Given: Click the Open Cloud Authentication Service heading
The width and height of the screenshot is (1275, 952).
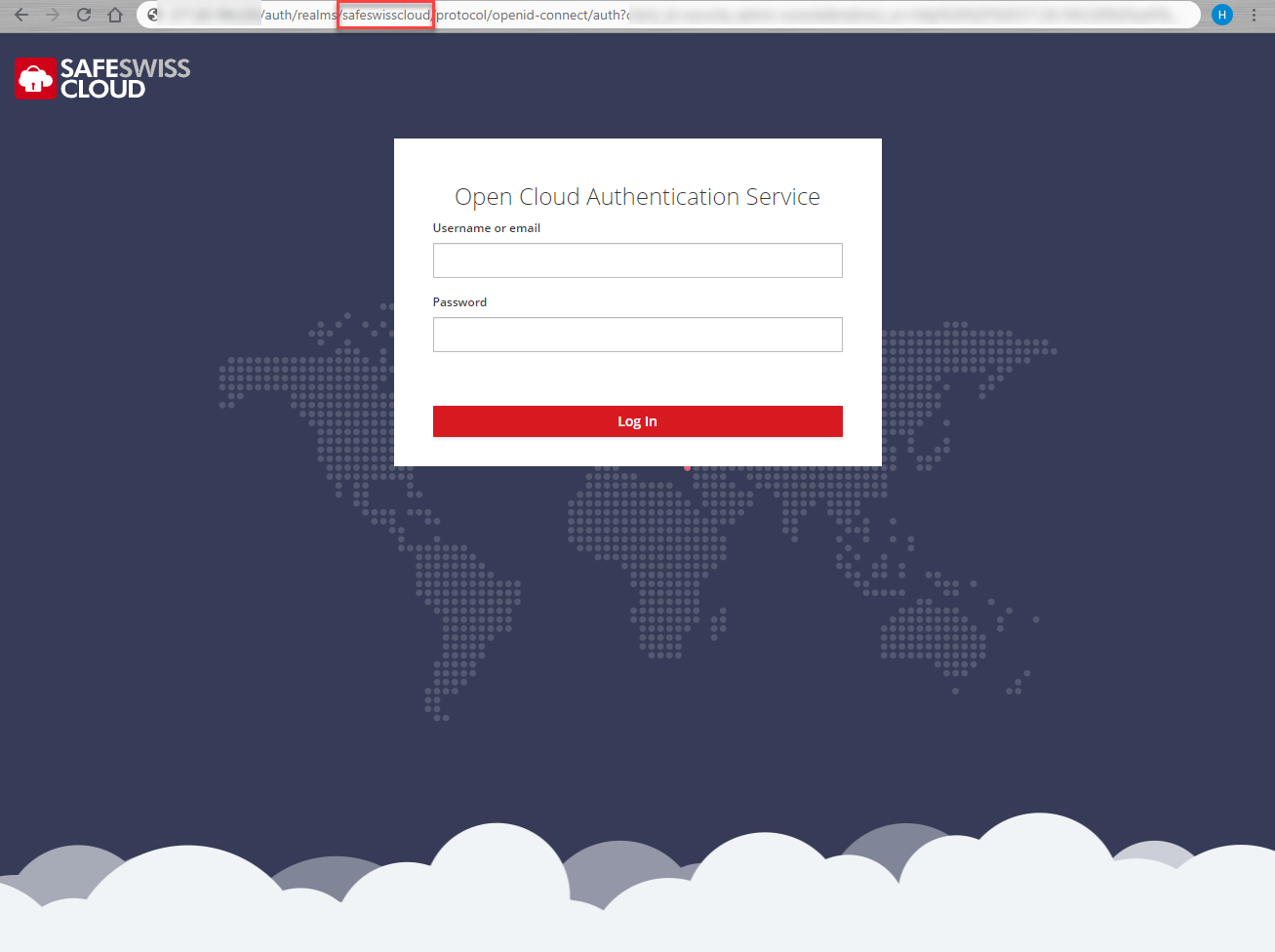Looking at the screenshot, I should [x=637, y=197].
